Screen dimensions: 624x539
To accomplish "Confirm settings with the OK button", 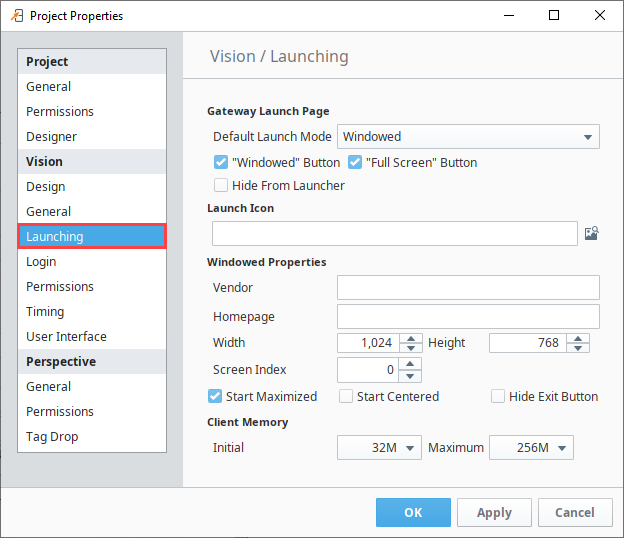I will 413,512.
